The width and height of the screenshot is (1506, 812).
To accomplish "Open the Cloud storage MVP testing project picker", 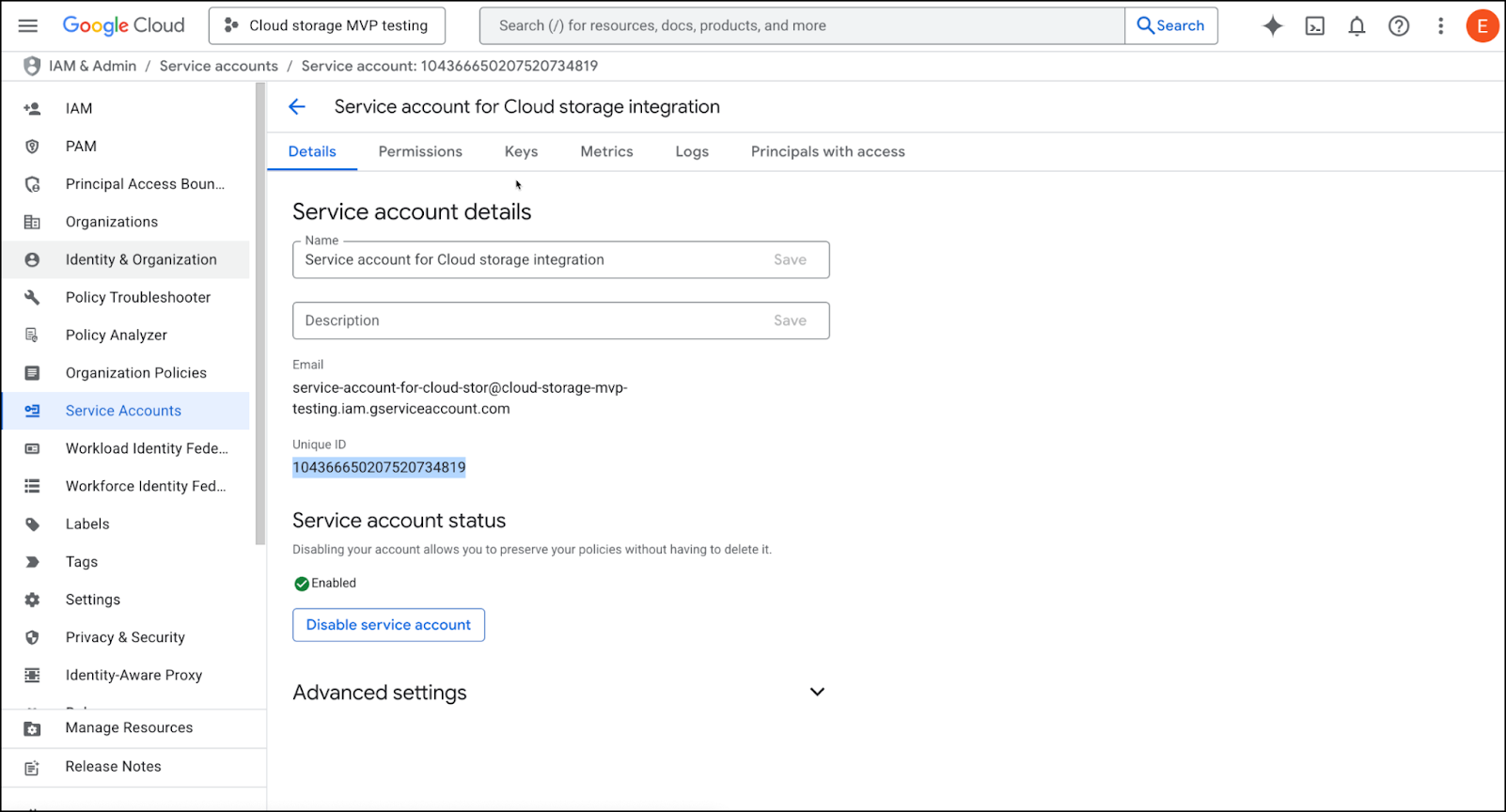I will (327, 26).
